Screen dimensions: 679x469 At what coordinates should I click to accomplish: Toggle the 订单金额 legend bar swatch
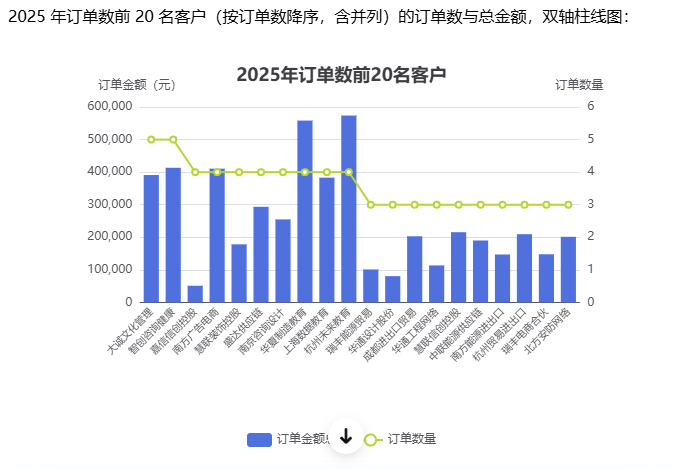259,440
